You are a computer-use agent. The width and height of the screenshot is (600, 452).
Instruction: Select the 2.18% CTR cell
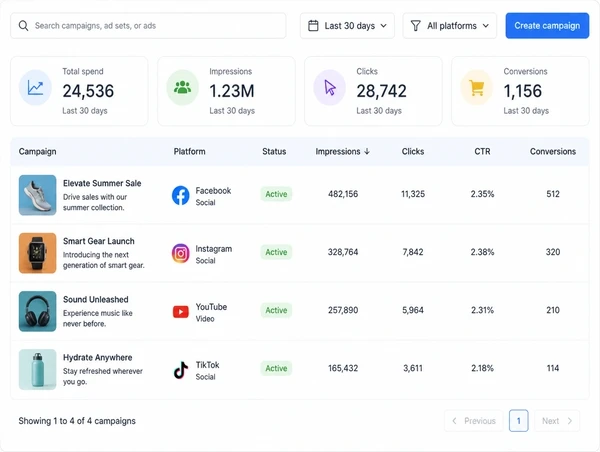click(x=482, y=368)
